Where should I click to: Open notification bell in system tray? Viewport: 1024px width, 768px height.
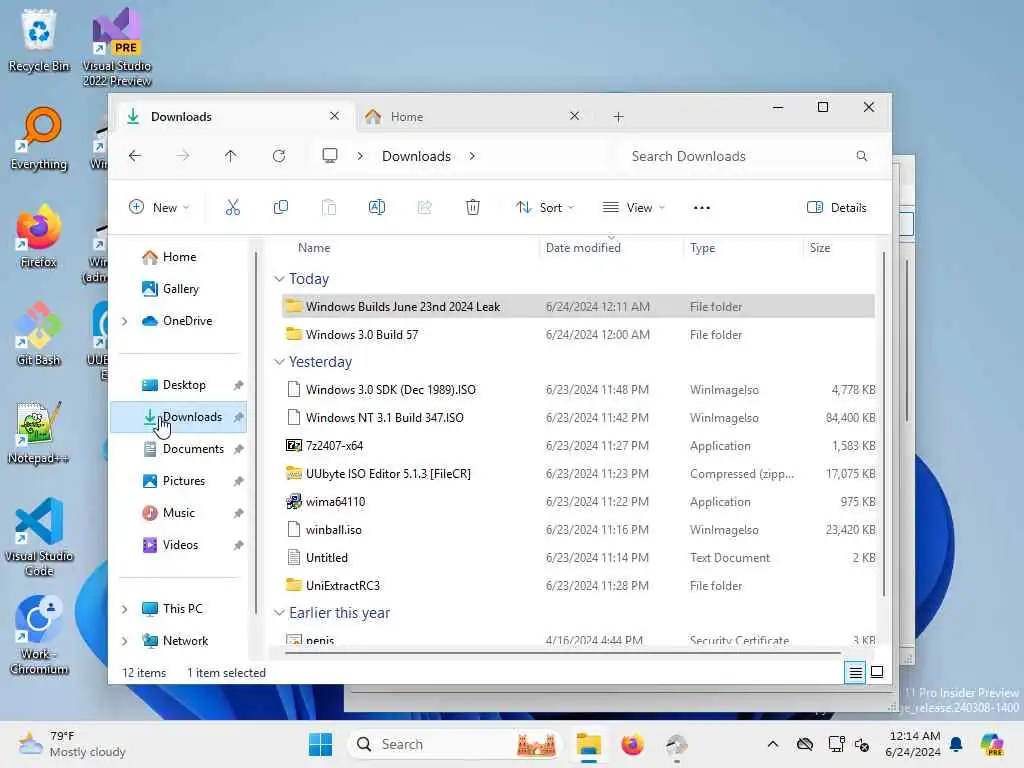(x=956, y=744)
